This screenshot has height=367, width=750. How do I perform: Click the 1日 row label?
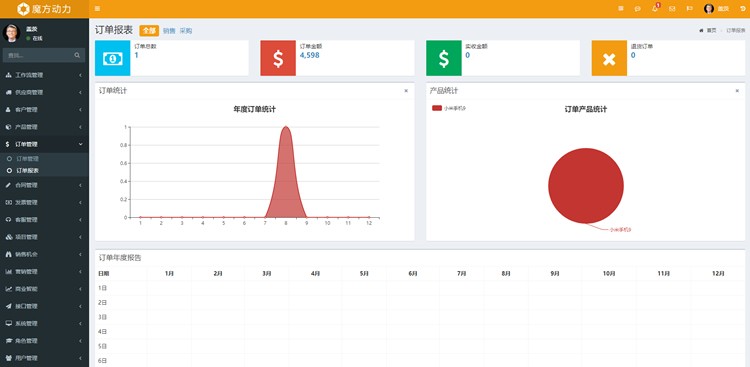click(x=102, y=288)
